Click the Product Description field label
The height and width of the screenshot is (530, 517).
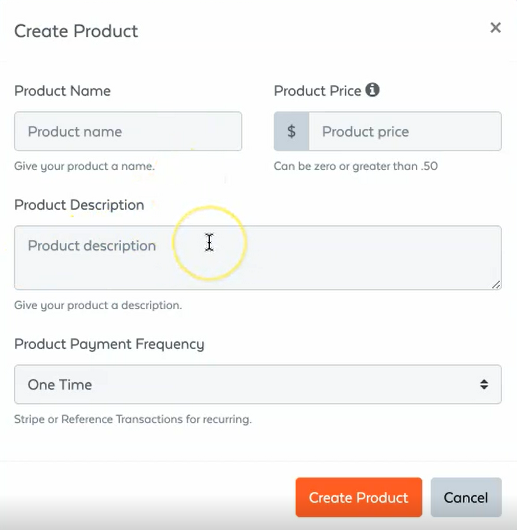pos(79,205)
